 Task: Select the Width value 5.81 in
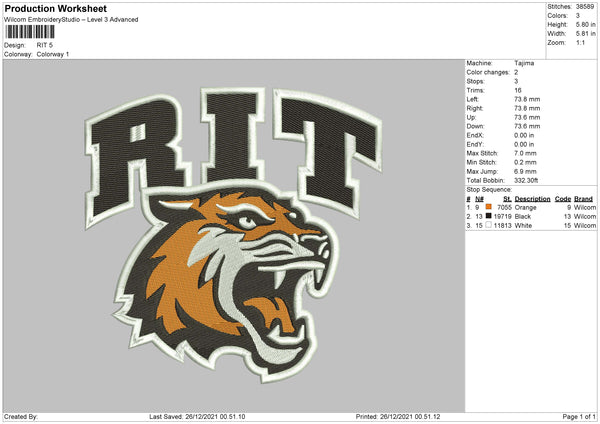585,34
